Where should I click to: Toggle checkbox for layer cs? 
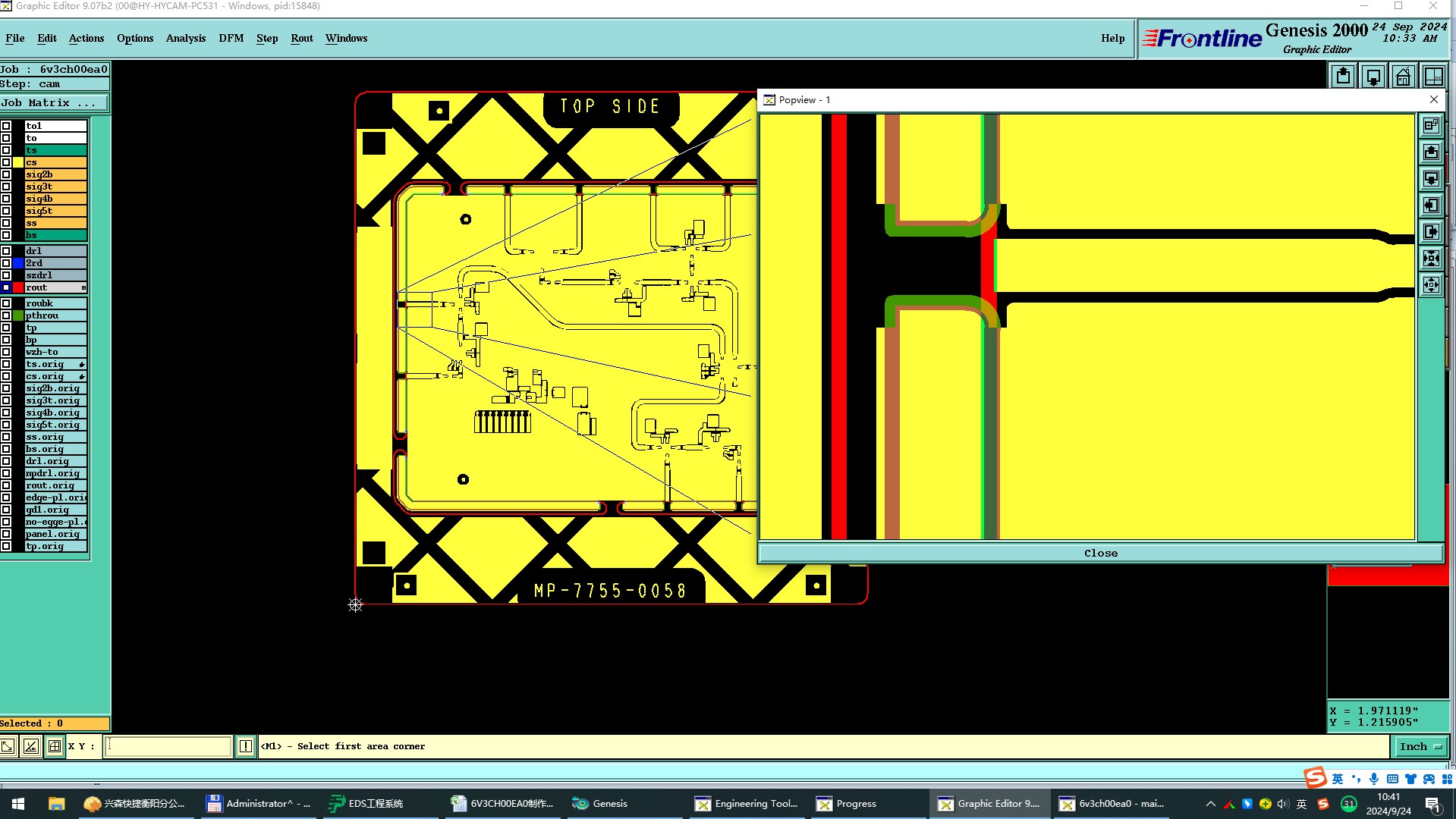[6, 162]
